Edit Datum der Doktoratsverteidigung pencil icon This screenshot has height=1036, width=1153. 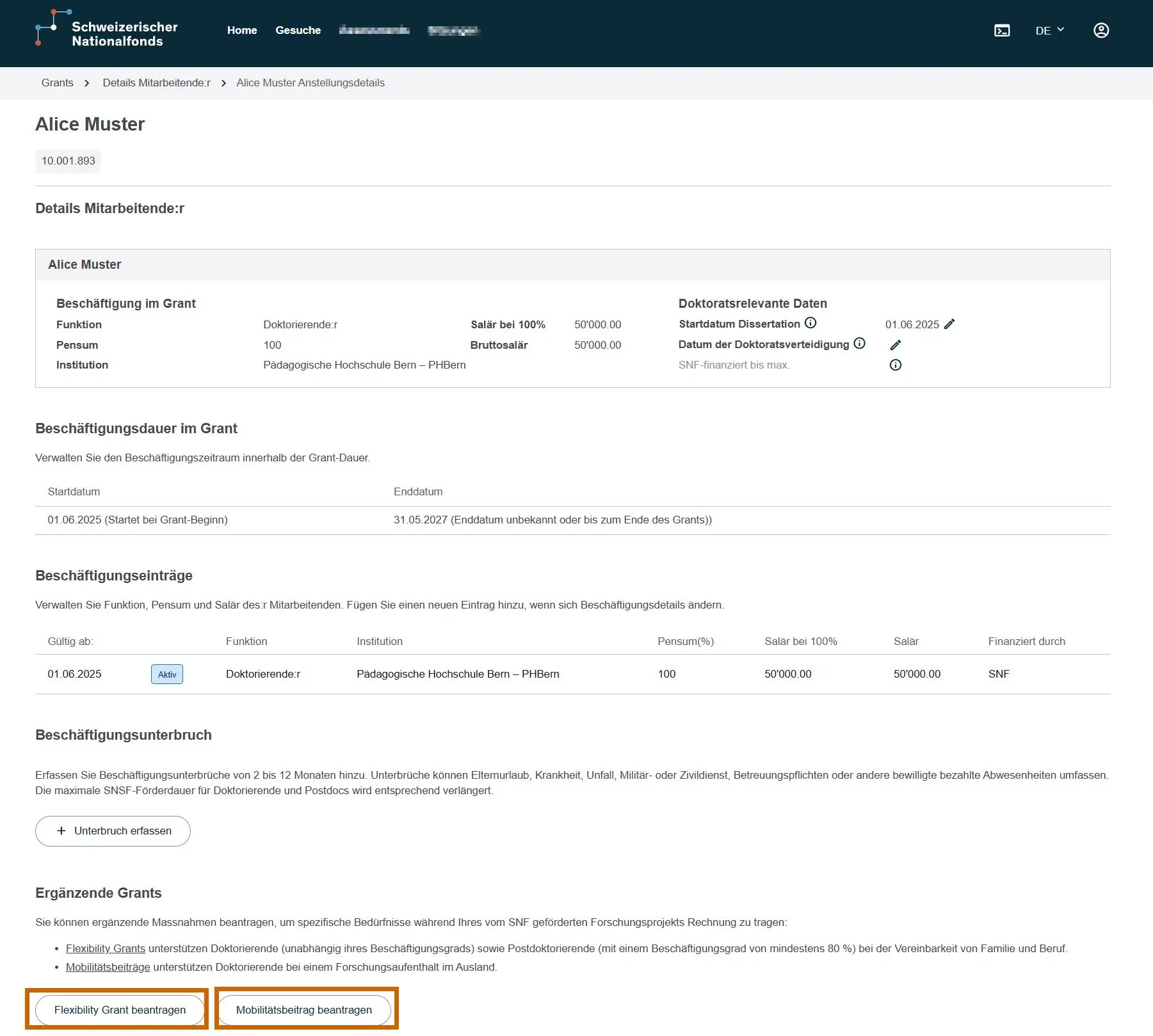point(896,345)
